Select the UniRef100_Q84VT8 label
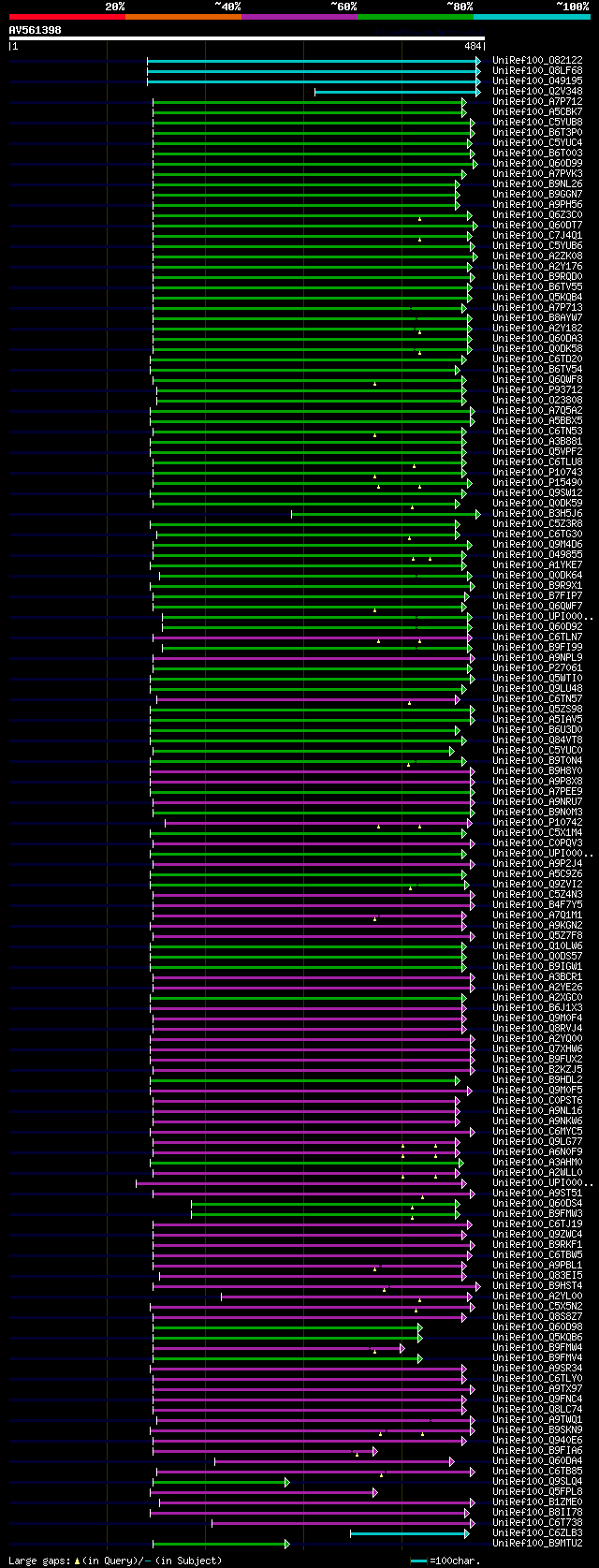599x1568 pixels. (537, 740)
